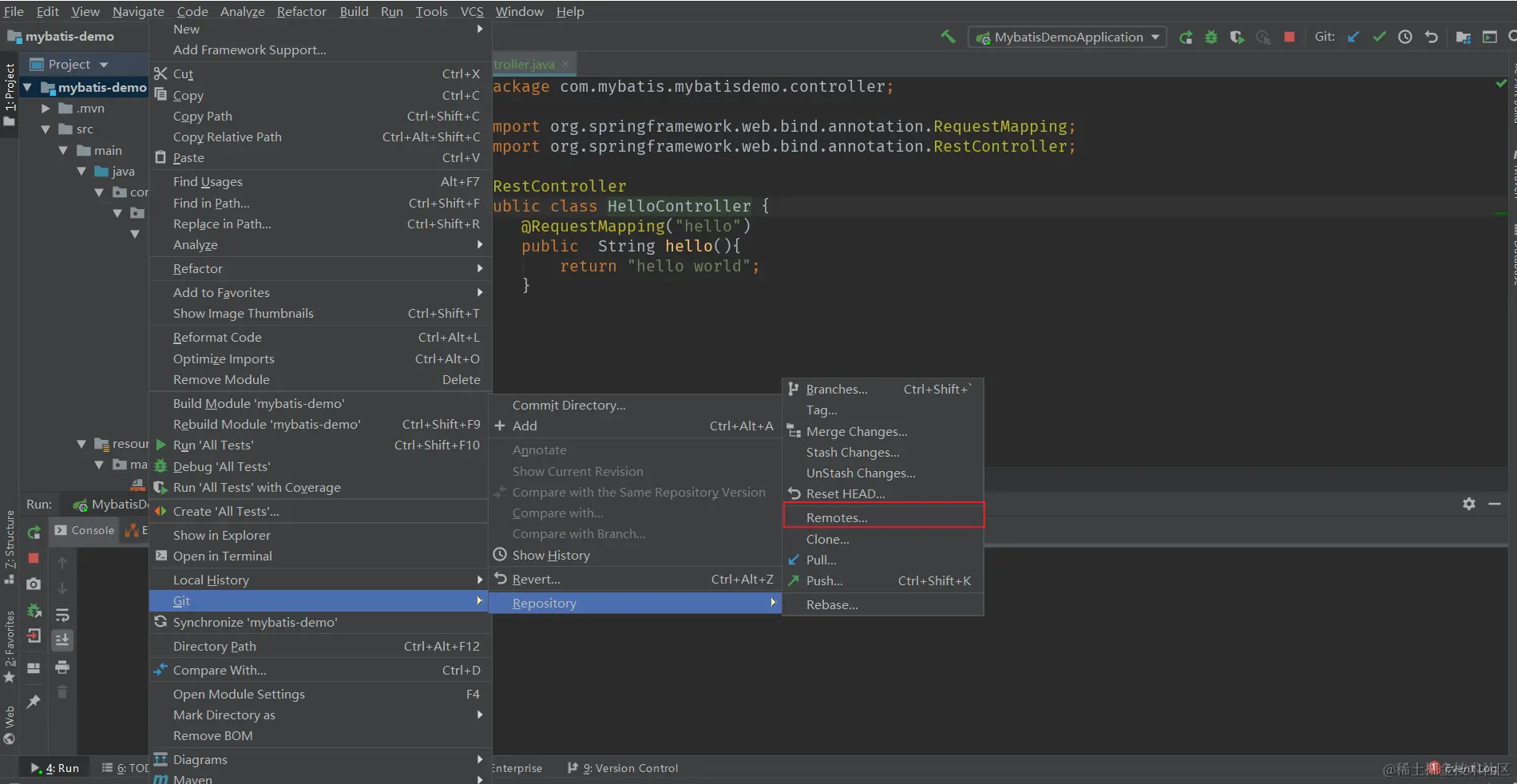1517x784 pixels.
Task: Click the mybatis-demo breadcrumb in the navigation bar
Action: 61,37
